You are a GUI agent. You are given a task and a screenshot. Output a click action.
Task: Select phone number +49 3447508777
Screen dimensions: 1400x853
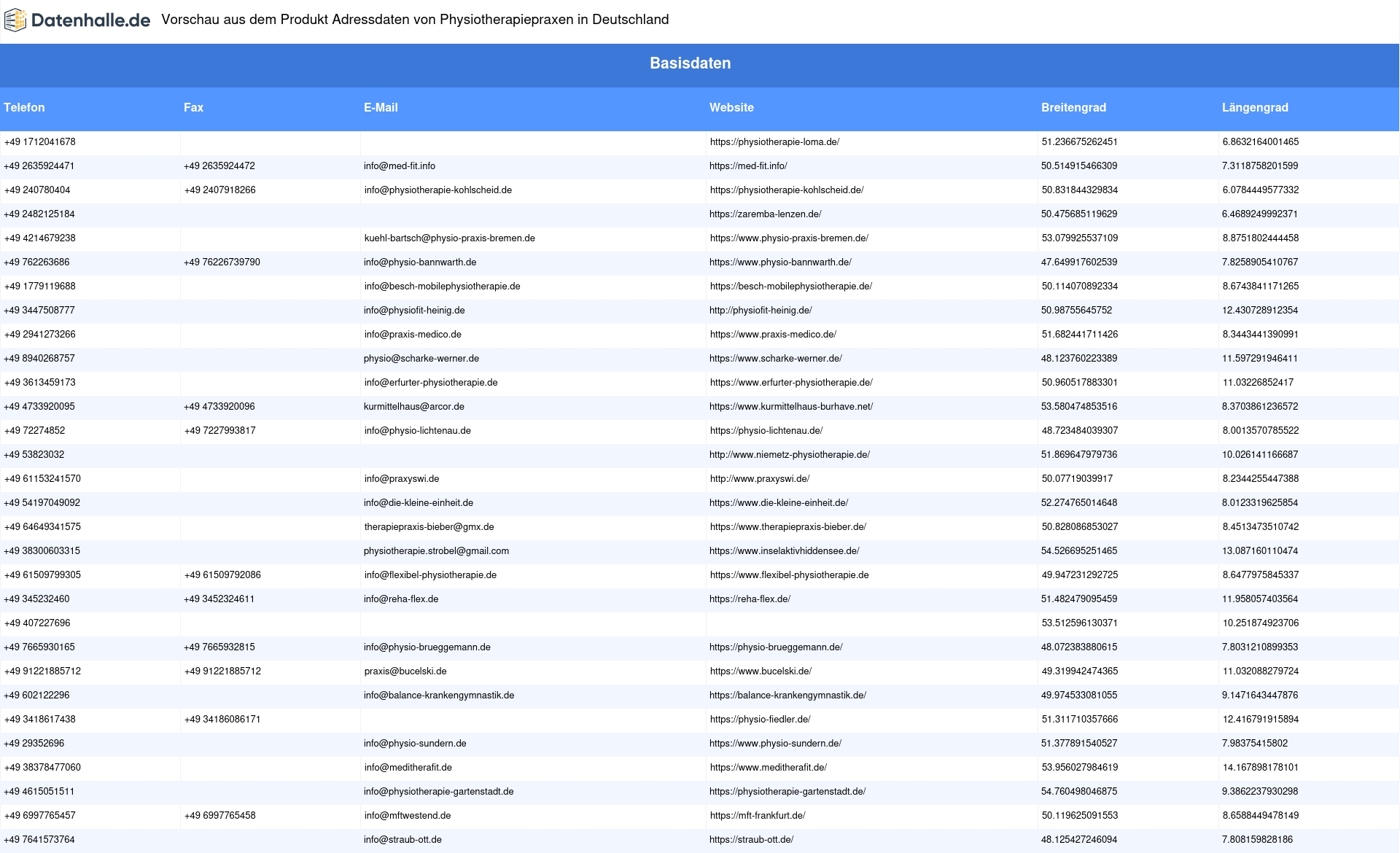[39, 311]
